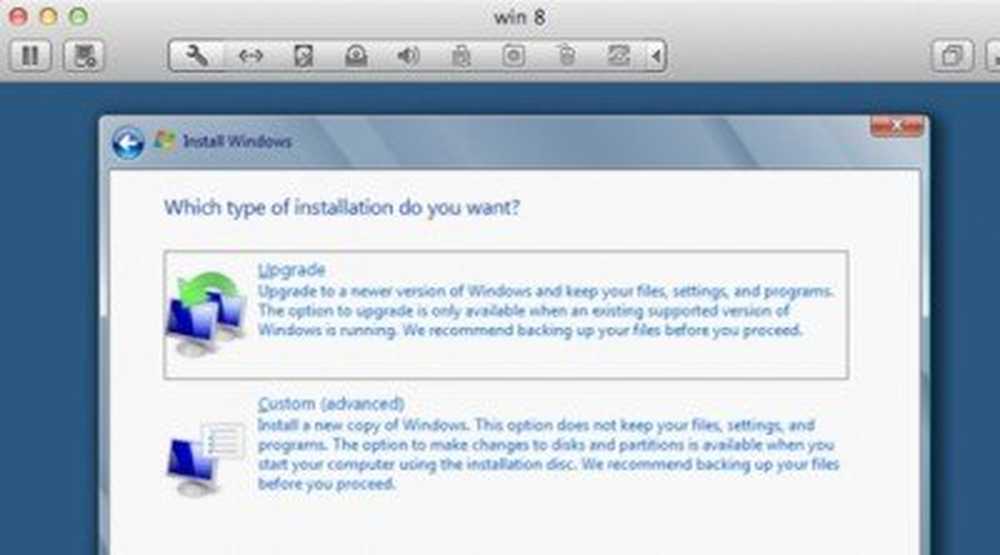Click the Windows flag logo beside Install Windows
The height and width of the screenshot is (555, 1000).
(x=164, y=140)
